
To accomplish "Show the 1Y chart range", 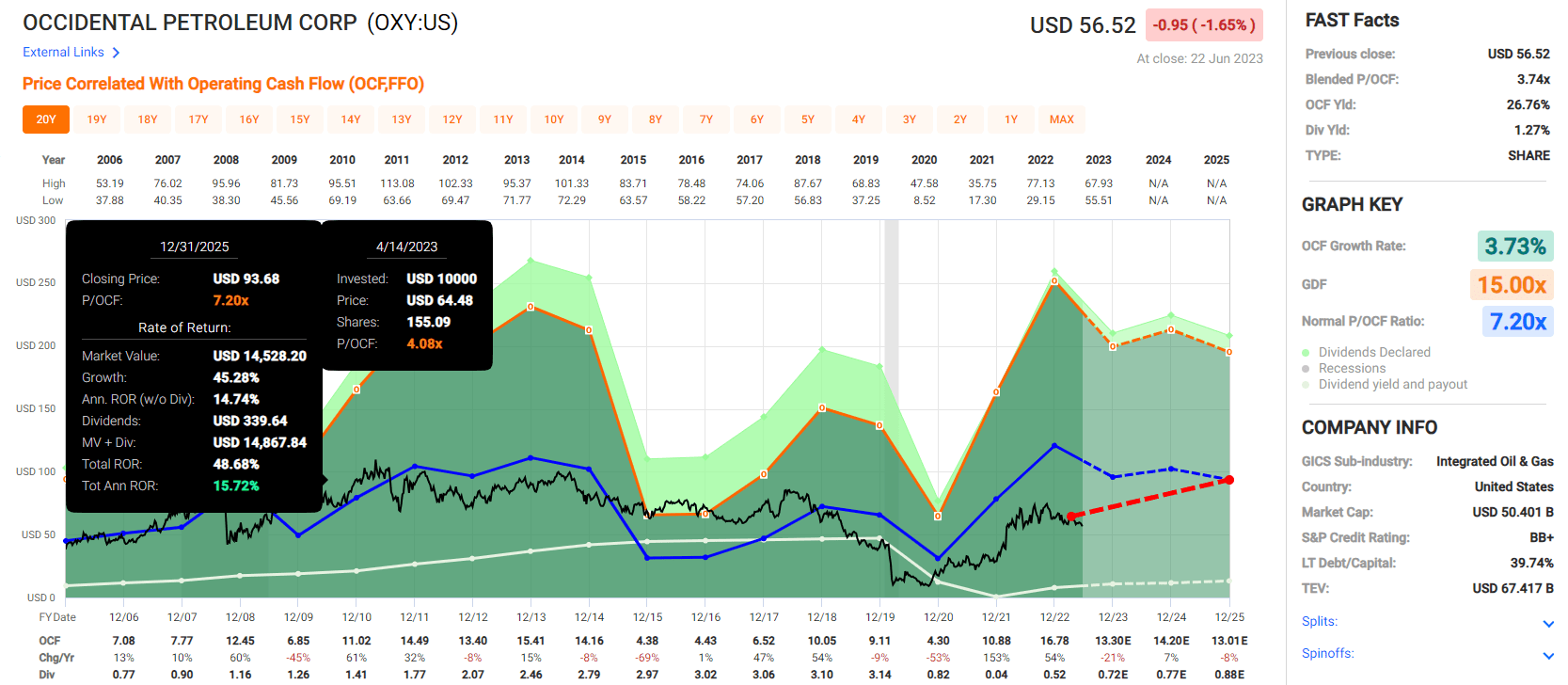I will tap(1011, 119).
